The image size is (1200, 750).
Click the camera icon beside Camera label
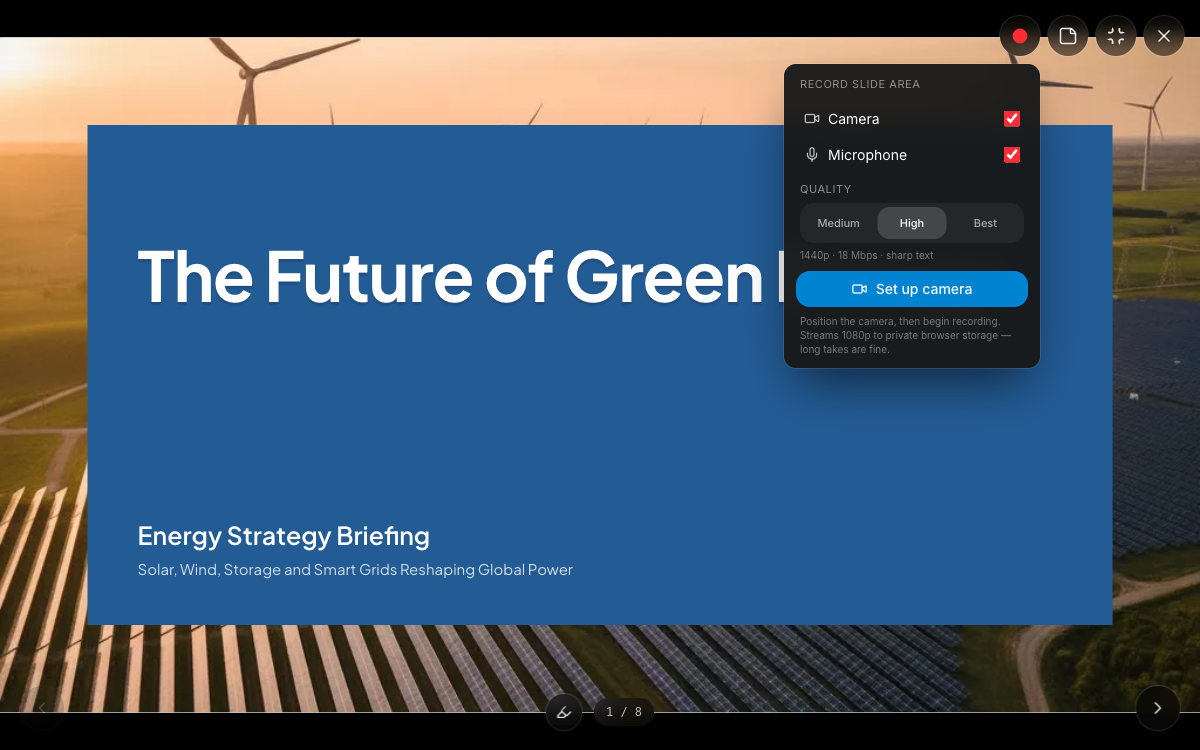click(812, 119)
